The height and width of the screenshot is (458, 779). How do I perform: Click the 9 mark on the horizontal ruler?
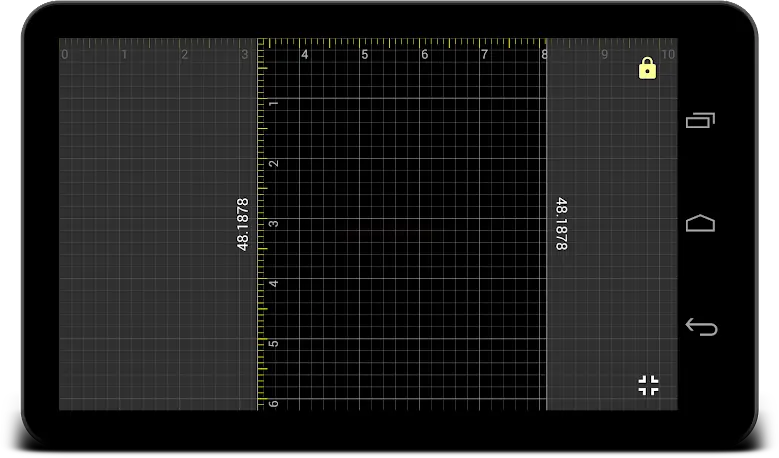click(x=604, y=54)
